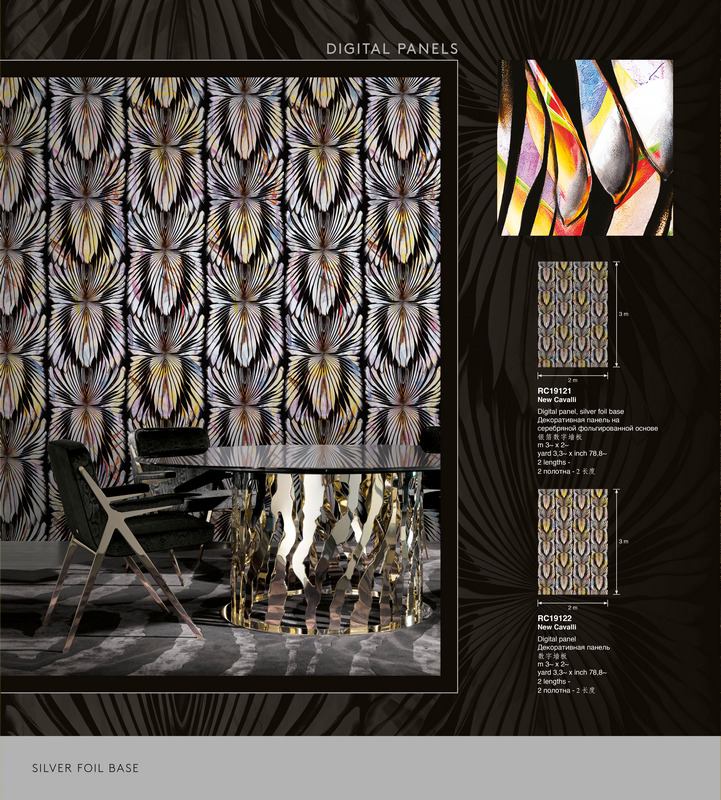Viewport: 721px width, 800px height.
Task: Click New Cavalli label under RC19122
Action: pos(557,628)
